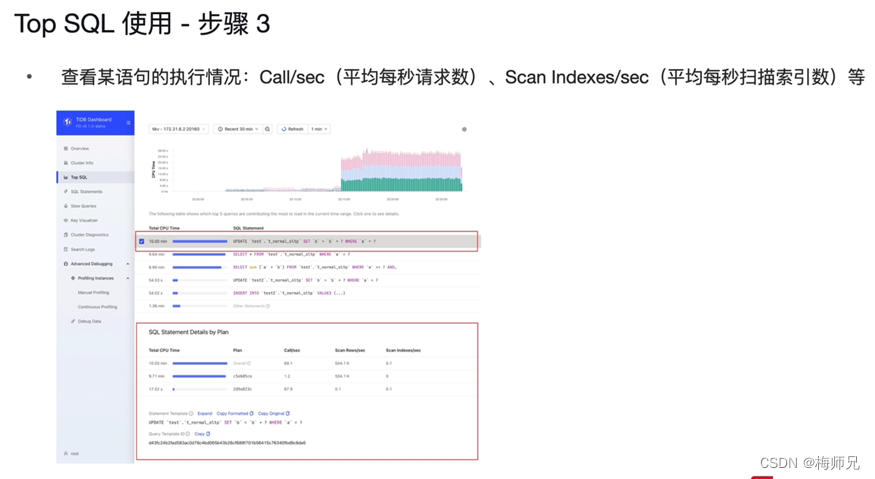This screenshot has width=875, height=479.
Task: Click the root user icon
Action: pyautogui.click(x=66, y=454)
